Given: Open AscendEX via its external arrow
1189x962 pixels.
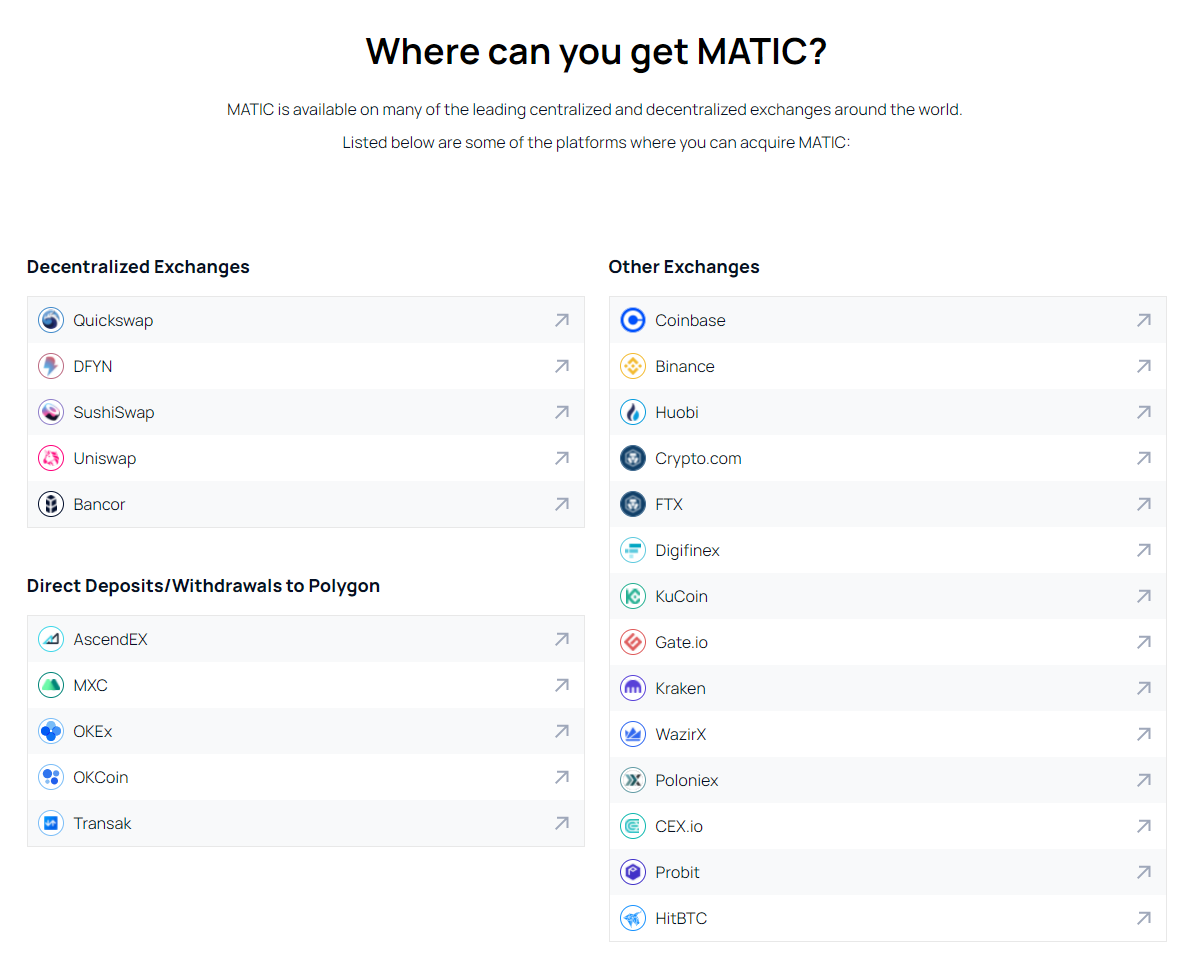Looking at the screenshot, I should [x=562, y=640].
